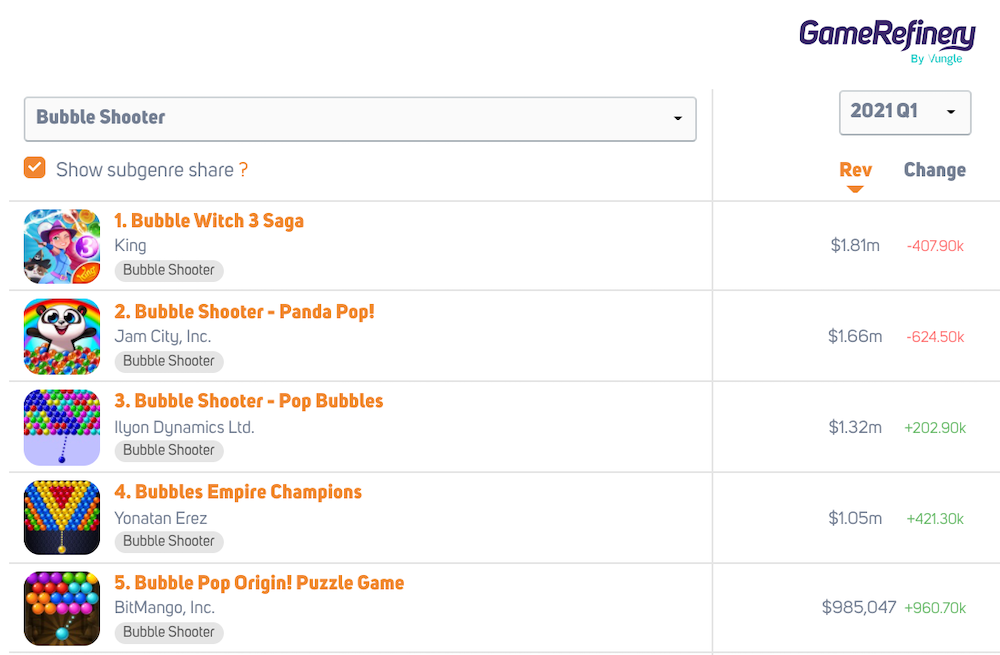This screenshot has height=655, width=1000.
Task: Open the Bubbles Empire Champions title link
Action: click(238, 492)
